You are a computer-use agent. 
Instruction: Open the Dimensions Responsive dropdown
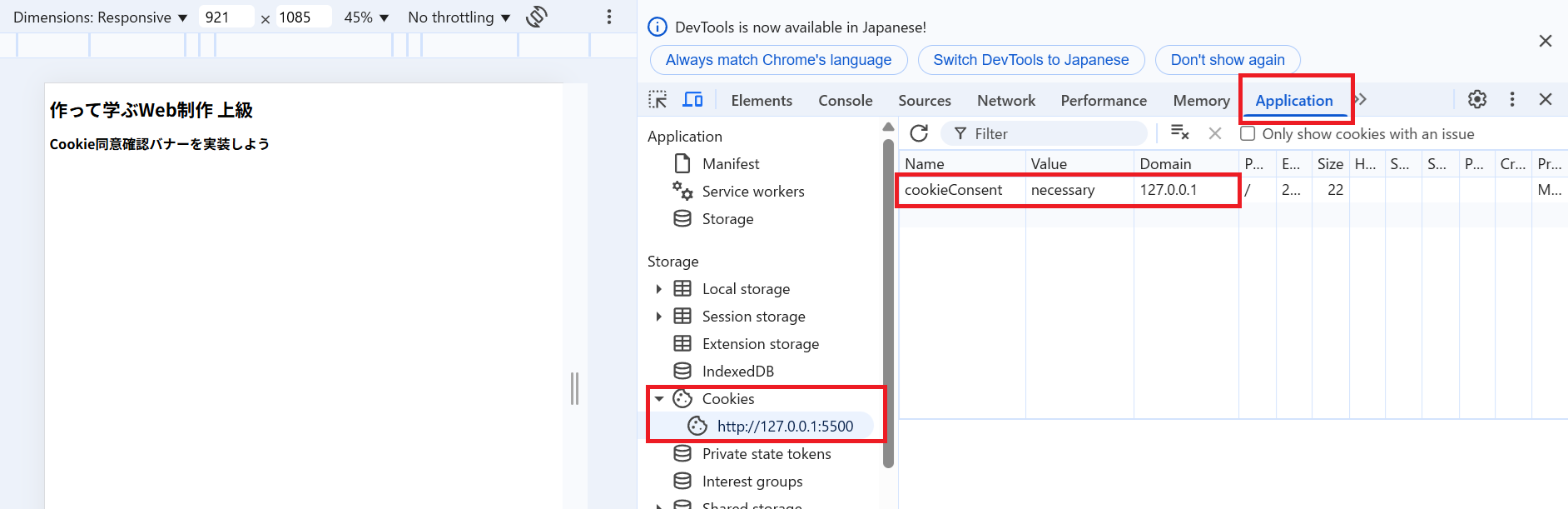pos(100,17)
